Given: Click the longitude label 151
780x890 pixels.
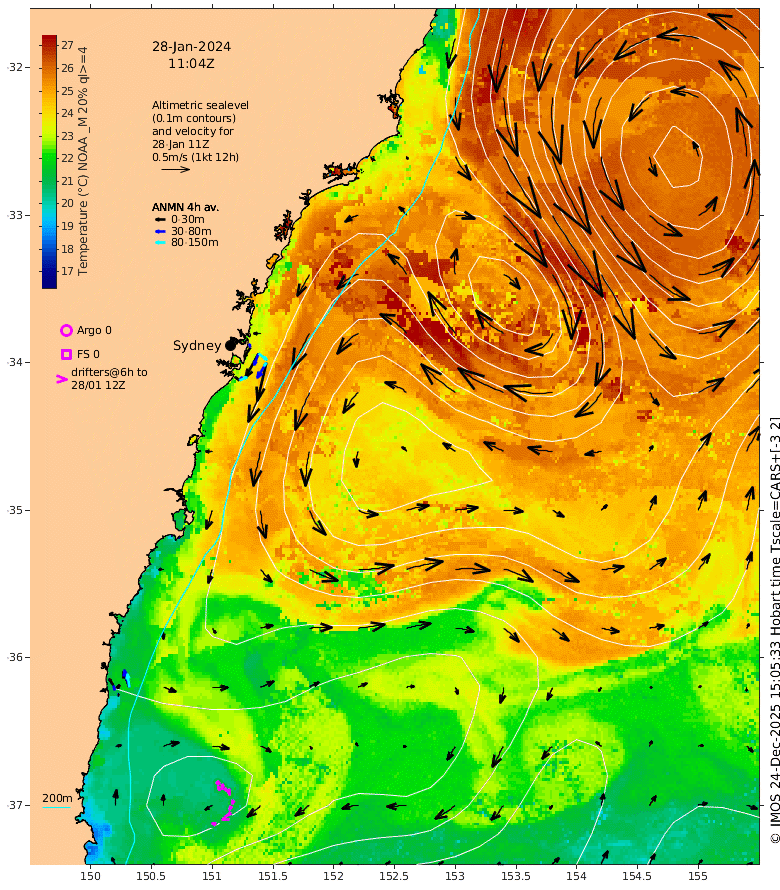Looking at the screenshot, I should point(212,876).
